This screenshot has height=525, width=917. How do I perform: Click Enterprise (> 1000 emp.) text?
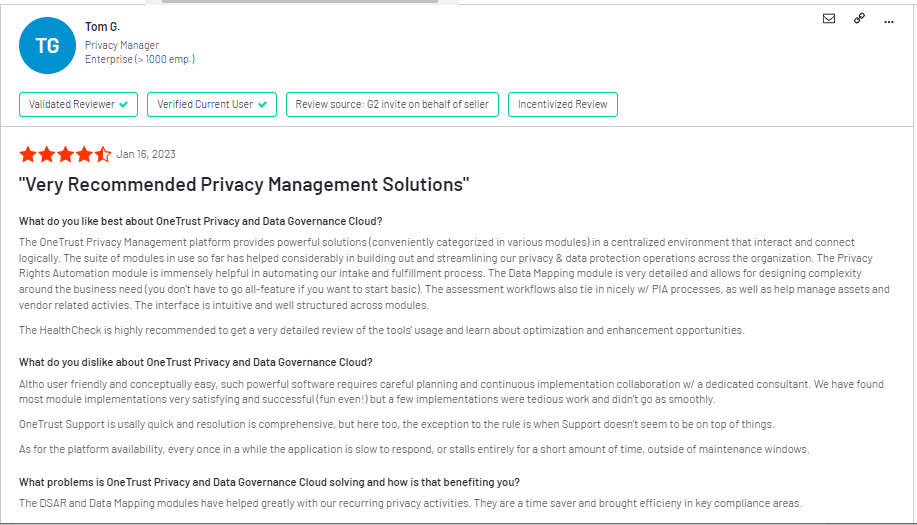(x=140, y=59)
